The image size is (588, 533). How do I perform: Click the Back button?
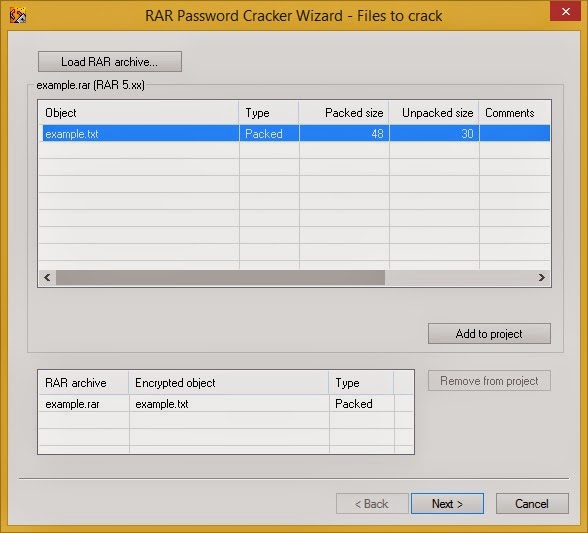click(x=372, y=503)
